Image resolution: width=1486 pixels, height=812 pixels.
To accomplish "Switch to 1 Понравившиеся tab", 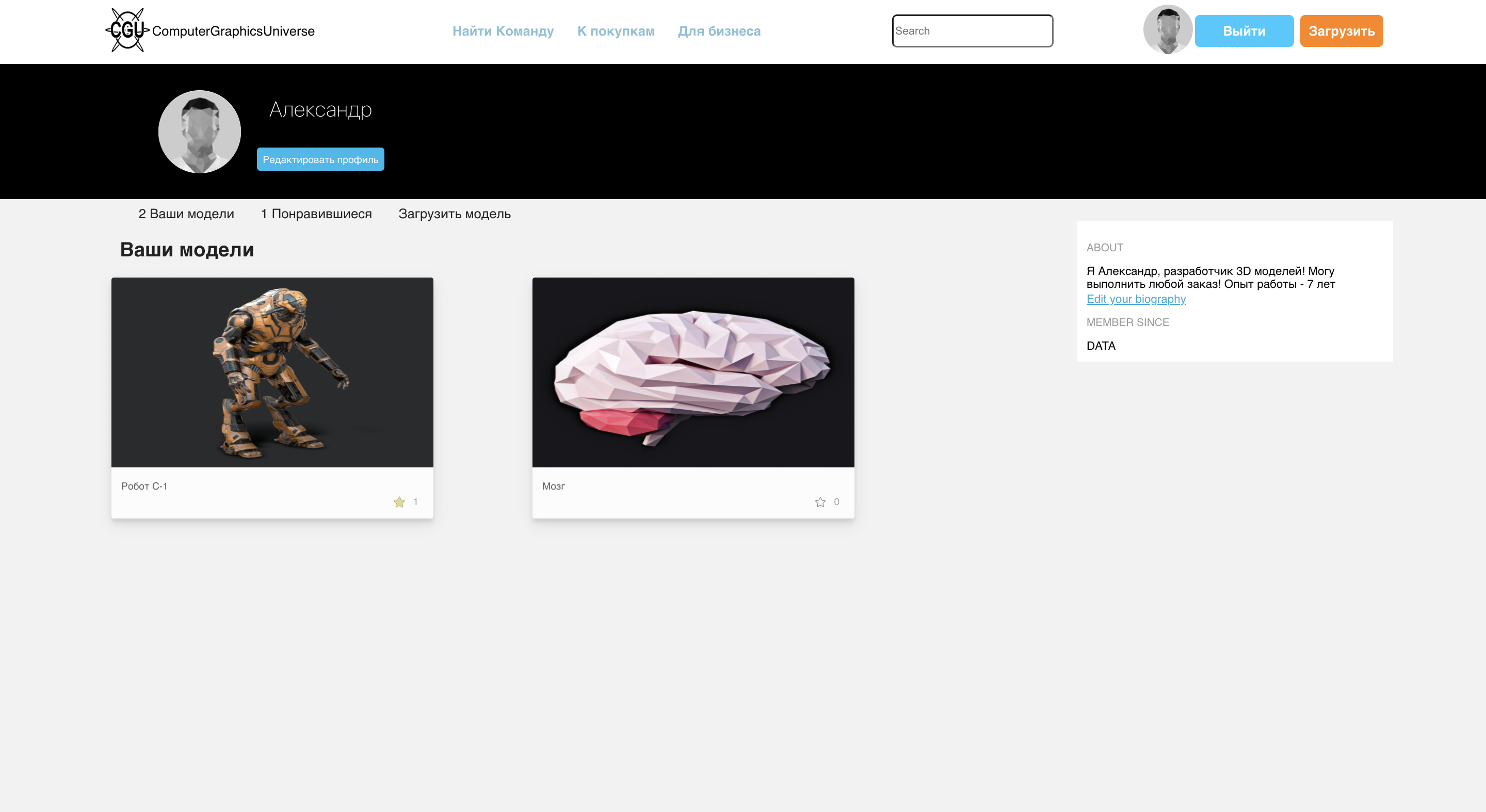I will (x=316, y=214).
